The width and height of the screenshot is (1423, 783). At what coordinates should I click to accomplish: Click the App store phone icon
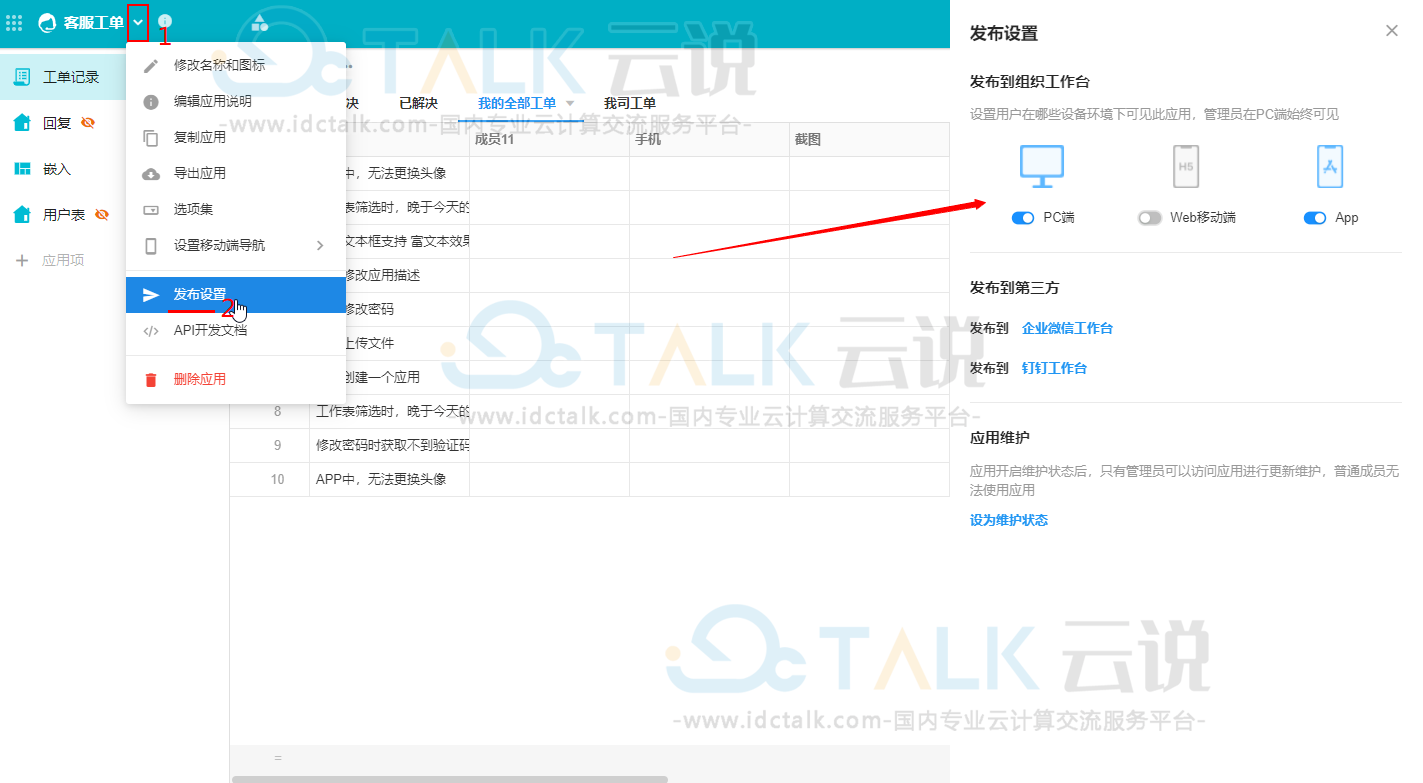tap(1330, 167)
